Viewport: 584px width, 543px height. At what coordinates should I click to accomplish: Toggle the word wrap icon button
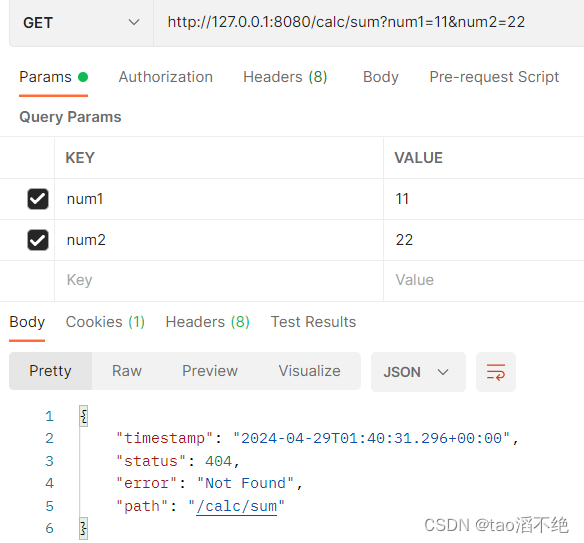(x=496, y=372)
